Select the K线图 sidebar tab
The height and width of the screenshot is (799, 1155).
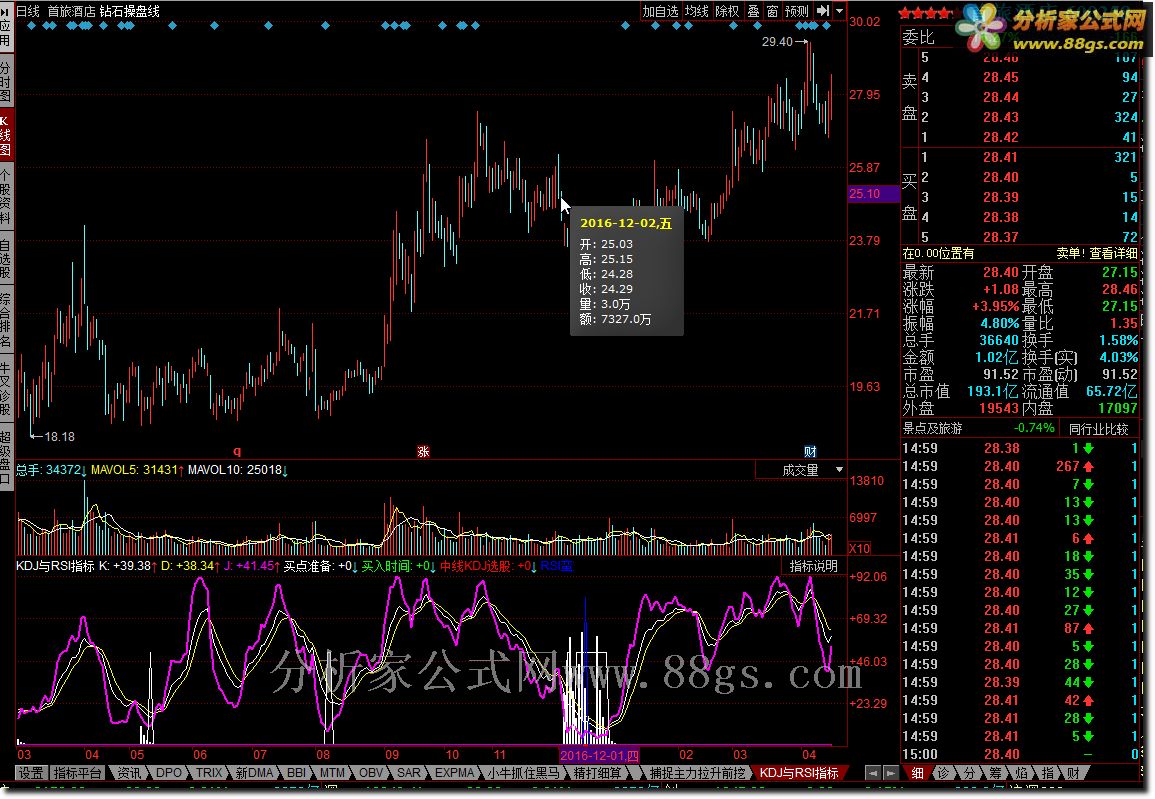coord(6,135)
